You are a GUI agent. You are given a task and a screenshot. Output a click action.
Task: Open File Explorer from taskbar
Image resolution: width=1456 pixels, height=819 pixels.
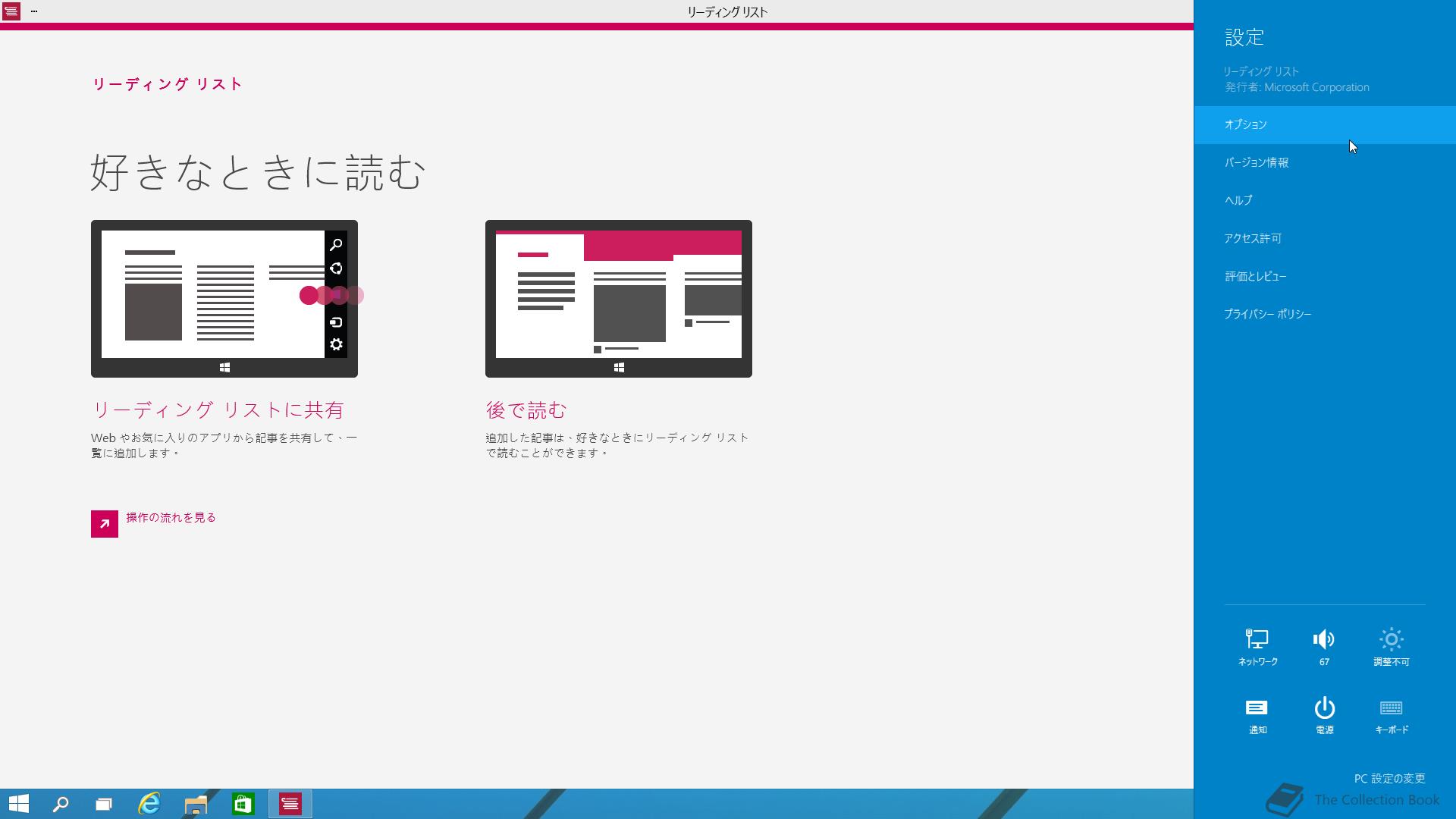(196, 804)
